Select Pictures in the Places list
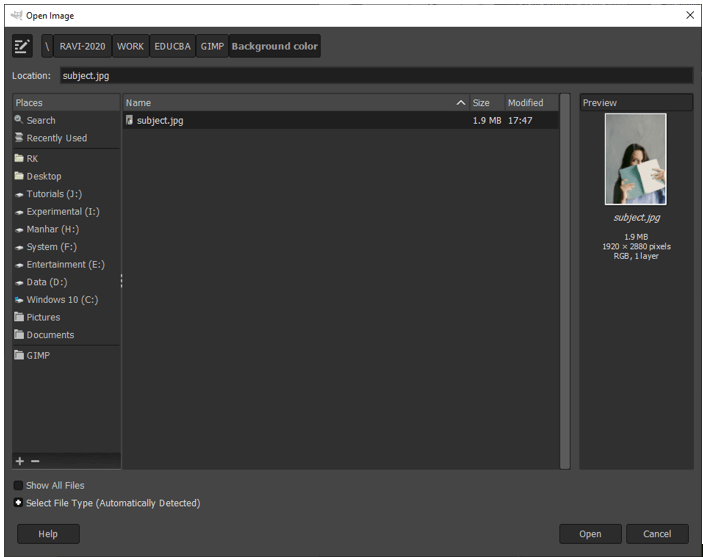 pyautogui.click(x=66, y=317)
